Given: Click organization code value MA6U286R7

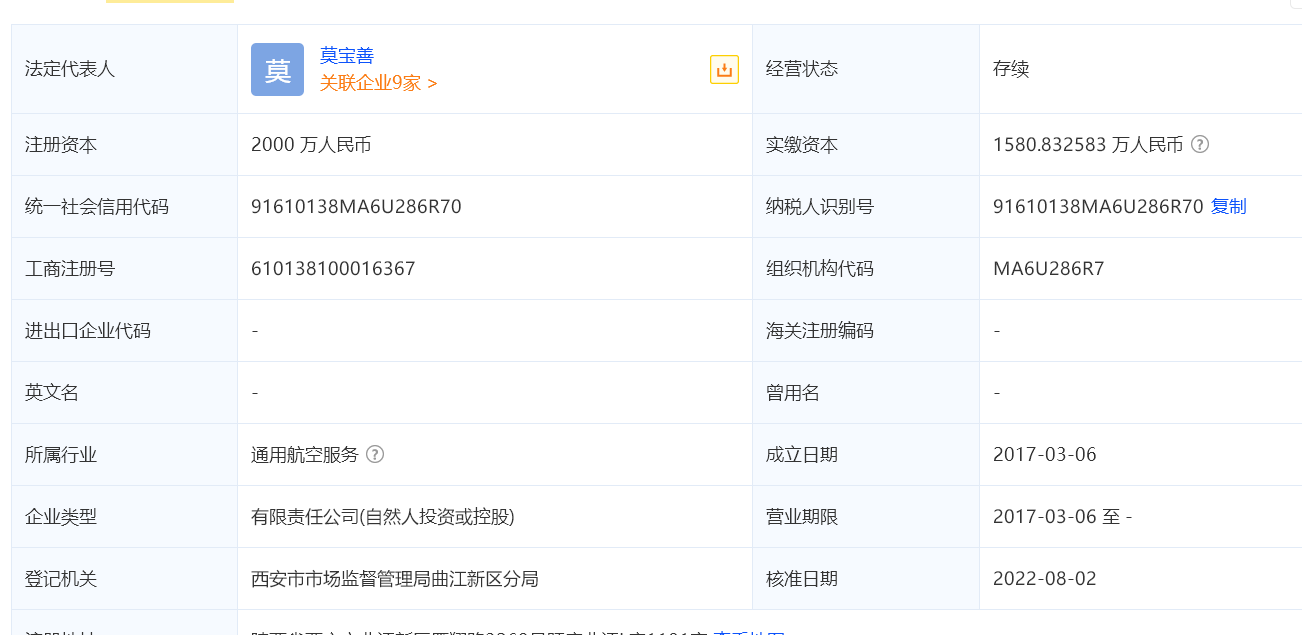Looking at the screenshot, I should click(x=1049, y=269).
